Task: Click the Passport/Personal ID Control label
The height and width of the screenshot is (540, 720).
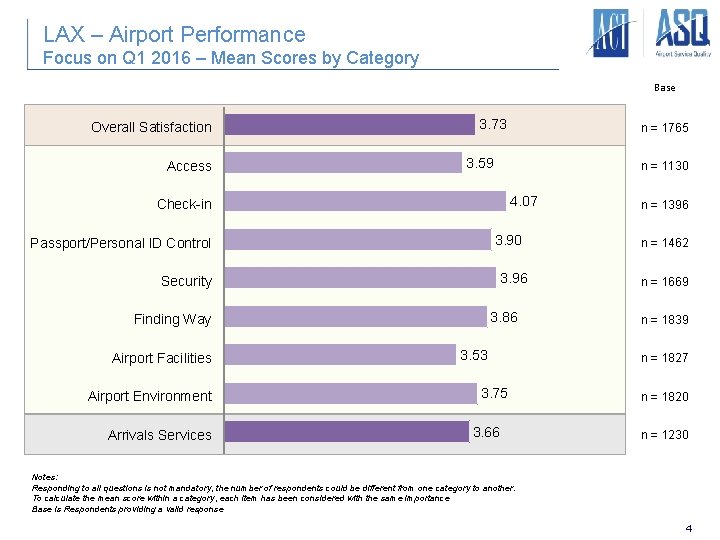Action: tap(121, 243)
